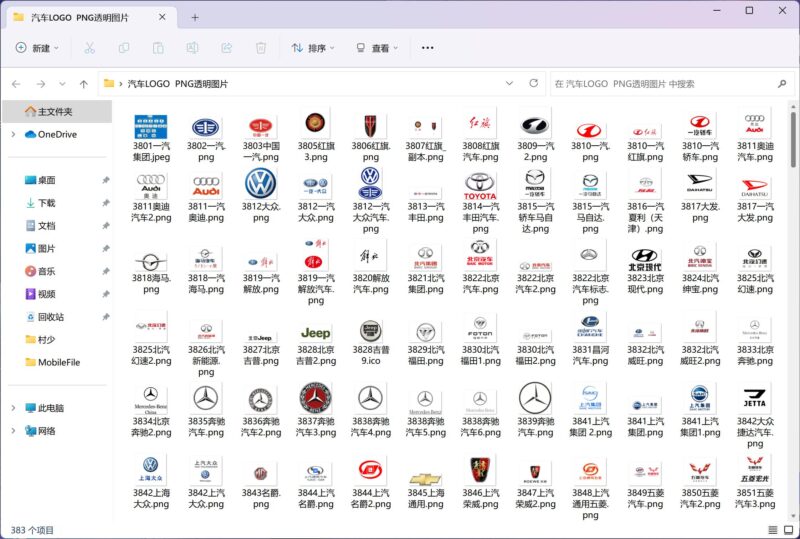Refresh the current folder view
The width and height of the screenshot is (800, 539).
click(532, 84)
